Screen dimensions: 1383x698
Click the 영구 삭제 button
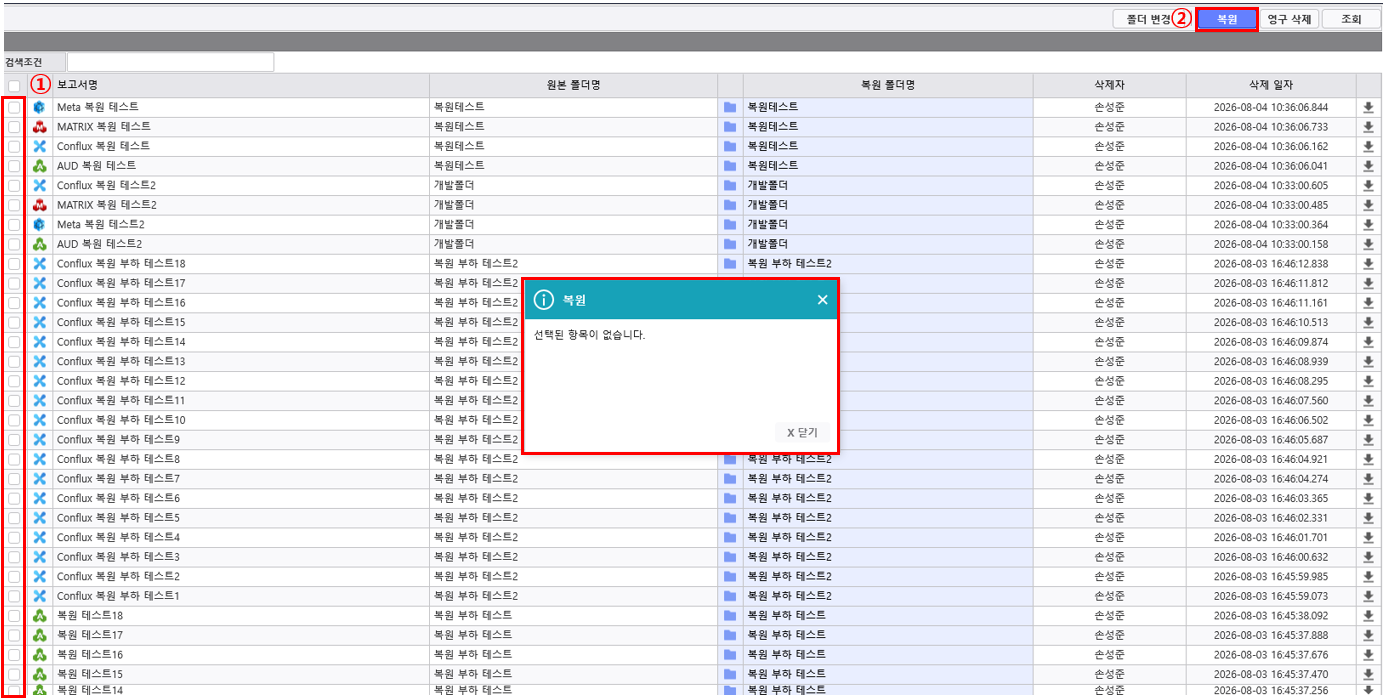pos(1288,19)
